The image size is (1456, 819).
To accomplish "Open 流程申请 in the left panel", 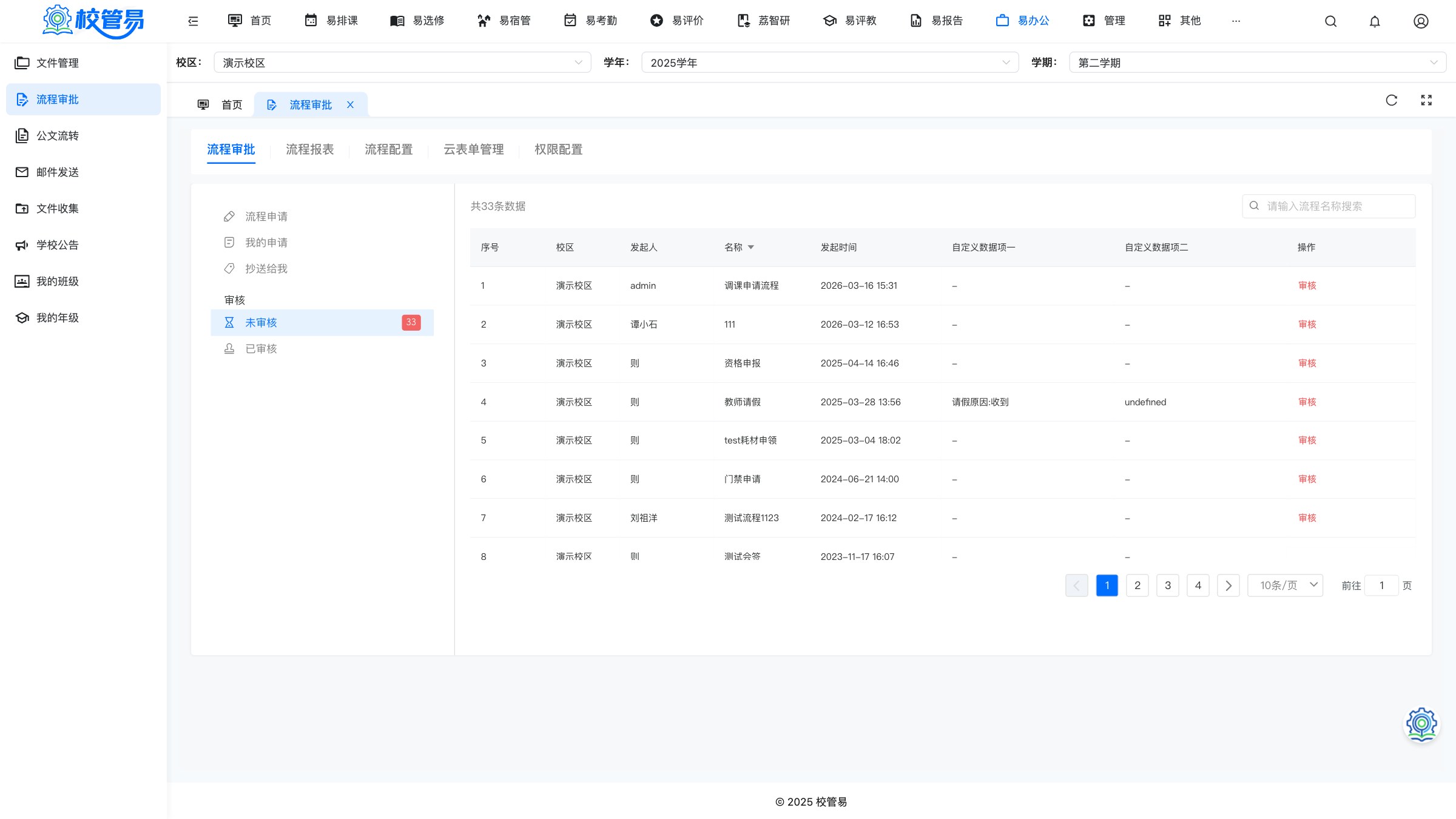I will (322, 217).
